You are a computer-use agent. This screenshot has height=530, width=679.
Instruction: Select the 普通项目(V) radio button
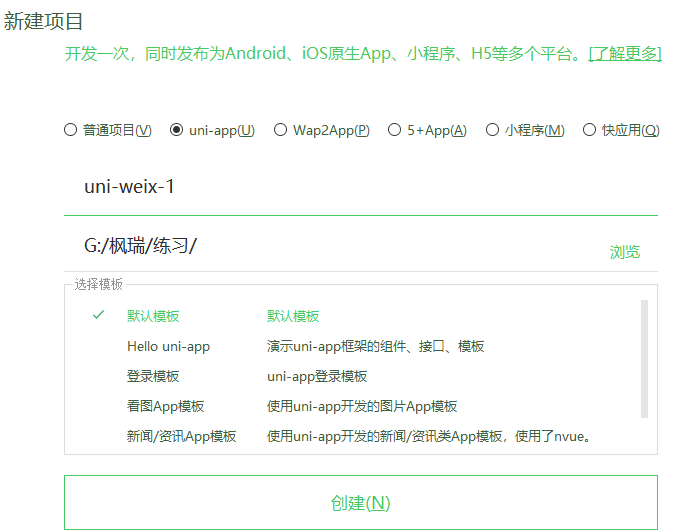tap(108, 130)
